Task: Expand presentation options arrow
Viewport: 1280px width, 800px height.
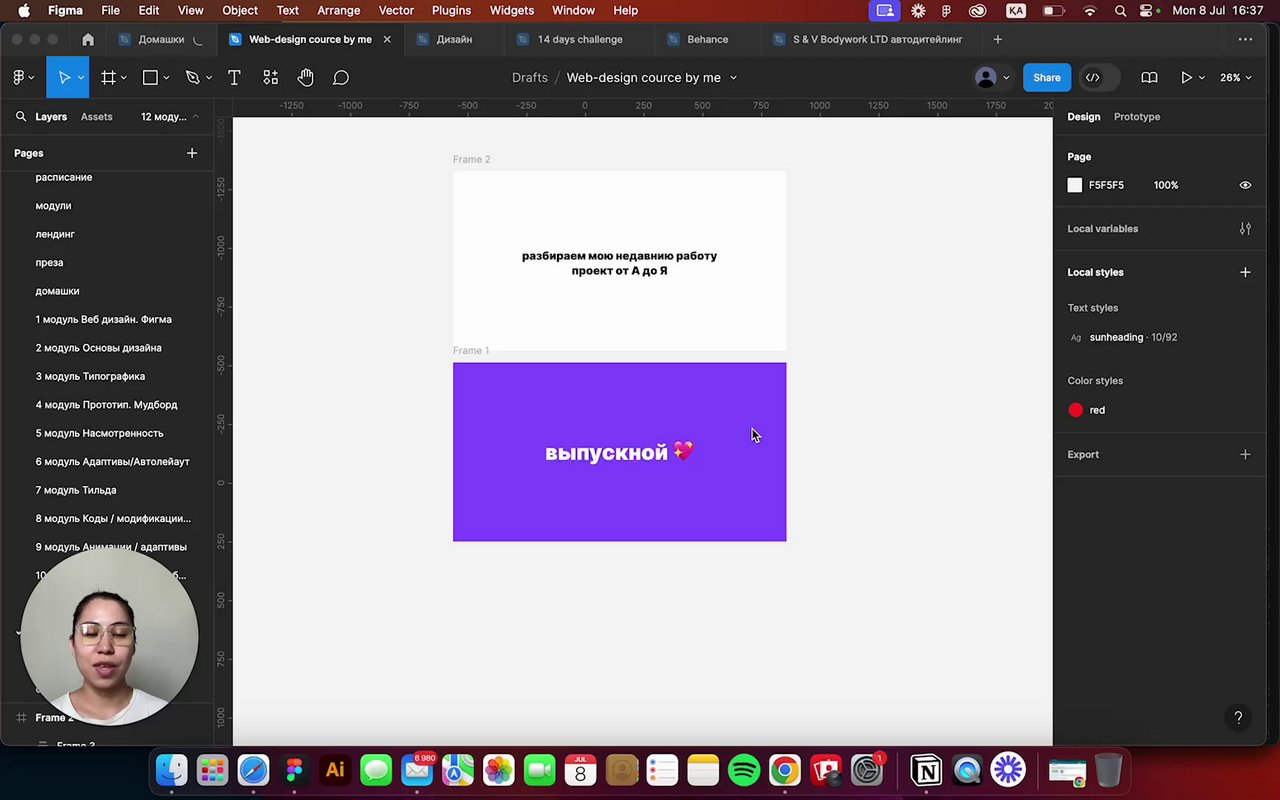Action: point(1201,77)
